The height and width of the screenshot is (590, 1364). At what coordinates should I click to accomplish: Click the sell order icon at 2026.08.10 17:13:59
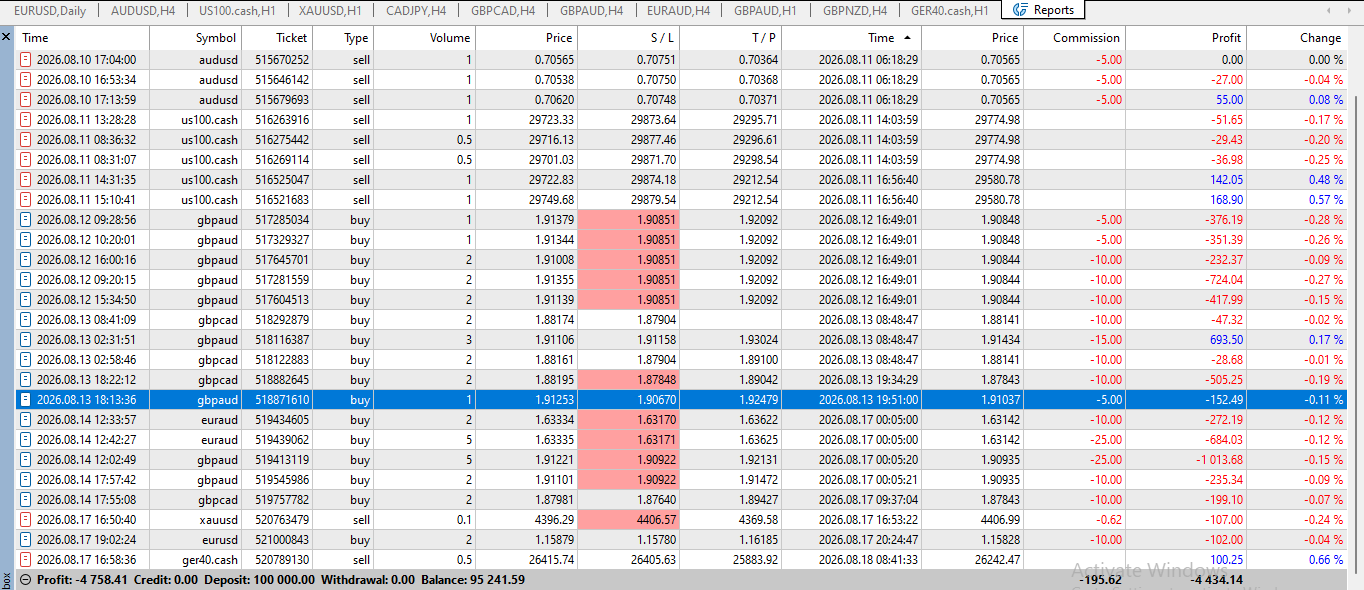coord(26,100)
